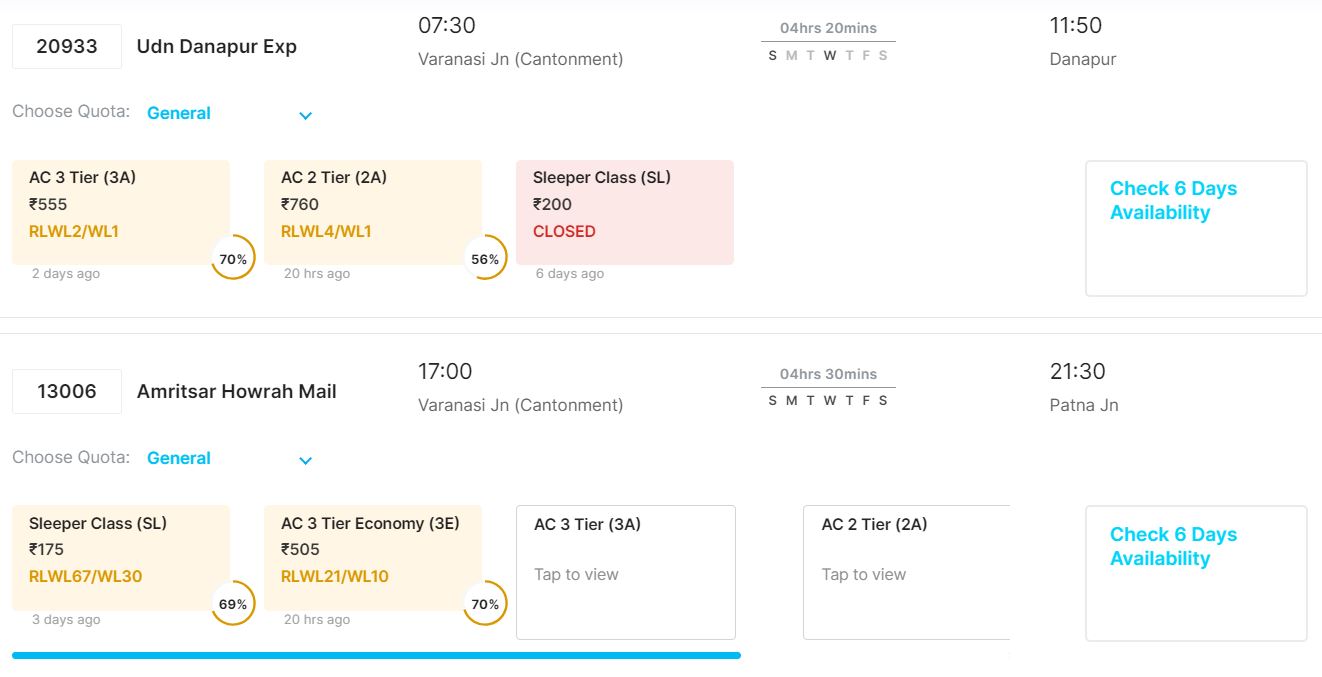
Task: Click the 70% prediction circle on 20933 3A
Action: tap(233, 259)
